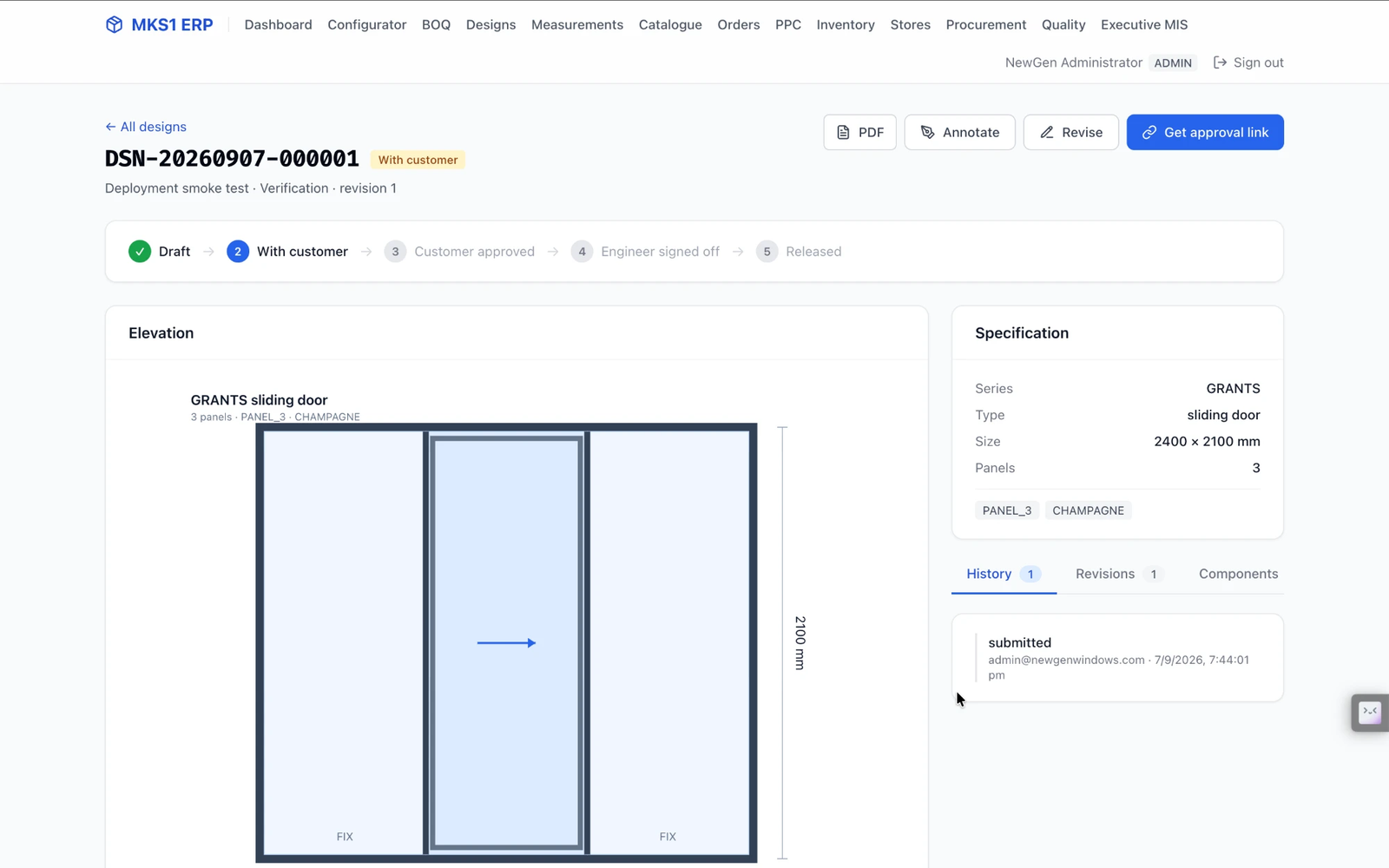Click the 3 panels · PANEL_3 · CHAMPAGNE caption
Image resolution: width=1389 pixels, height=868 pixels.
click(275, 418)
